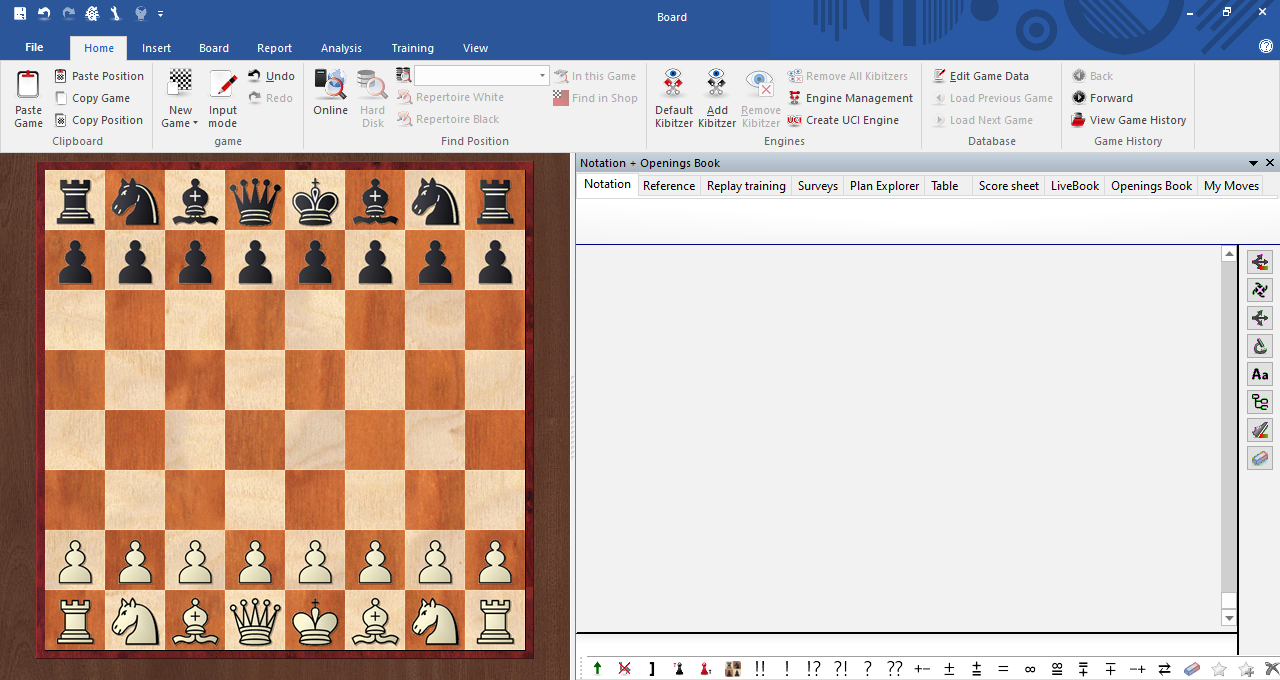Image resolution: width=1280 pixels, height=680 pixels.
Task: Select the Reference tab
Action: tap(669, 186)
